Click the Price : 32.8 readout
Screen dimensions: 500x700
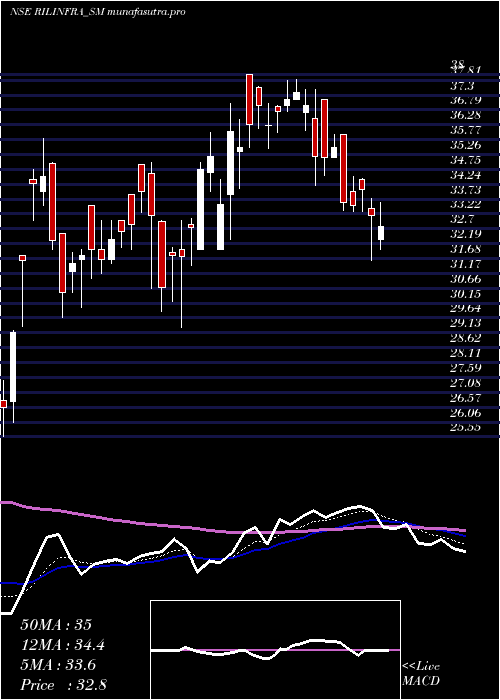tap(63, 685)
